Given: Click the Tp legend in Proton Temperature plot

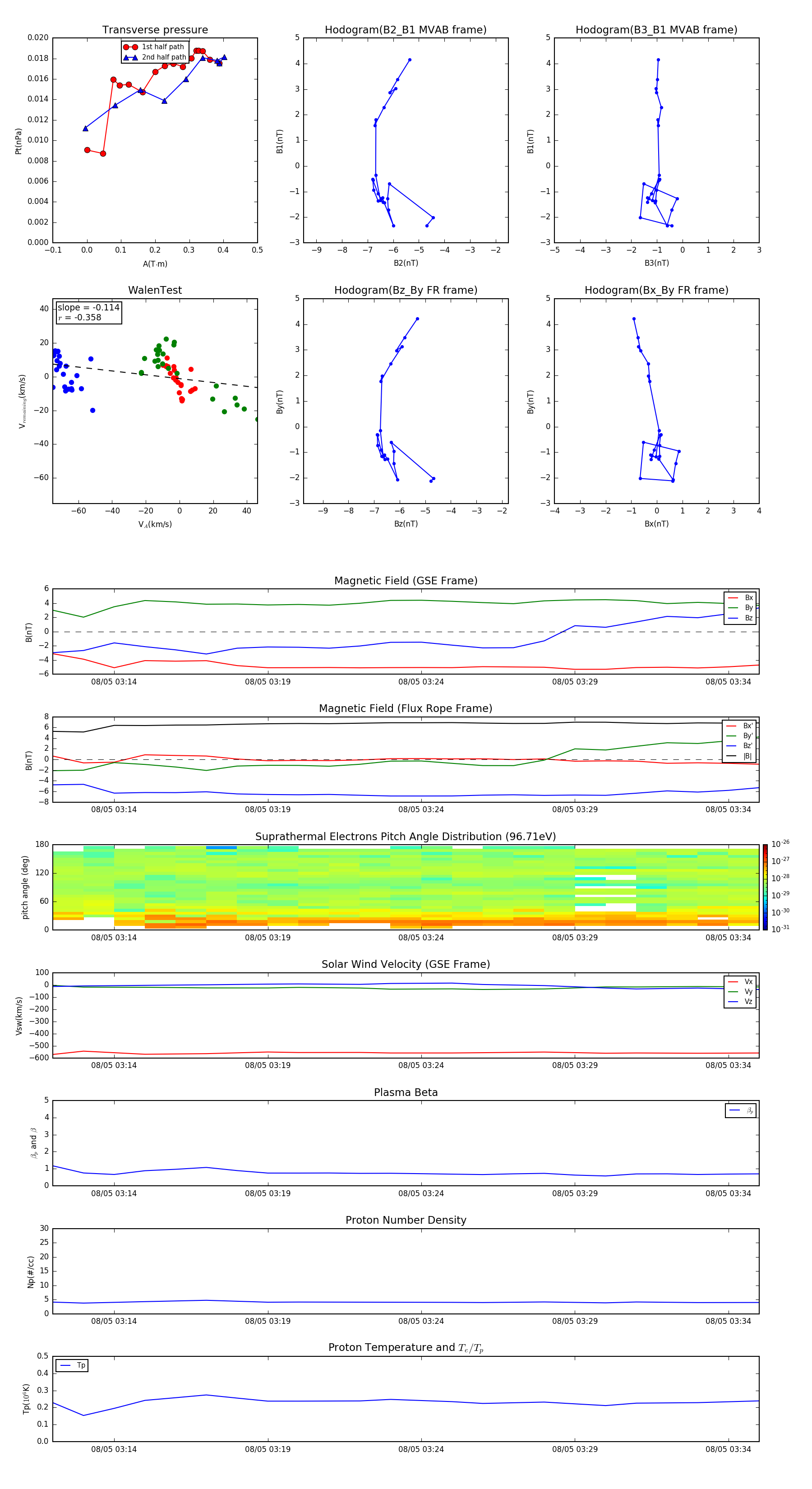Looking at the screenshot, I should click(x=72, y=1365).
